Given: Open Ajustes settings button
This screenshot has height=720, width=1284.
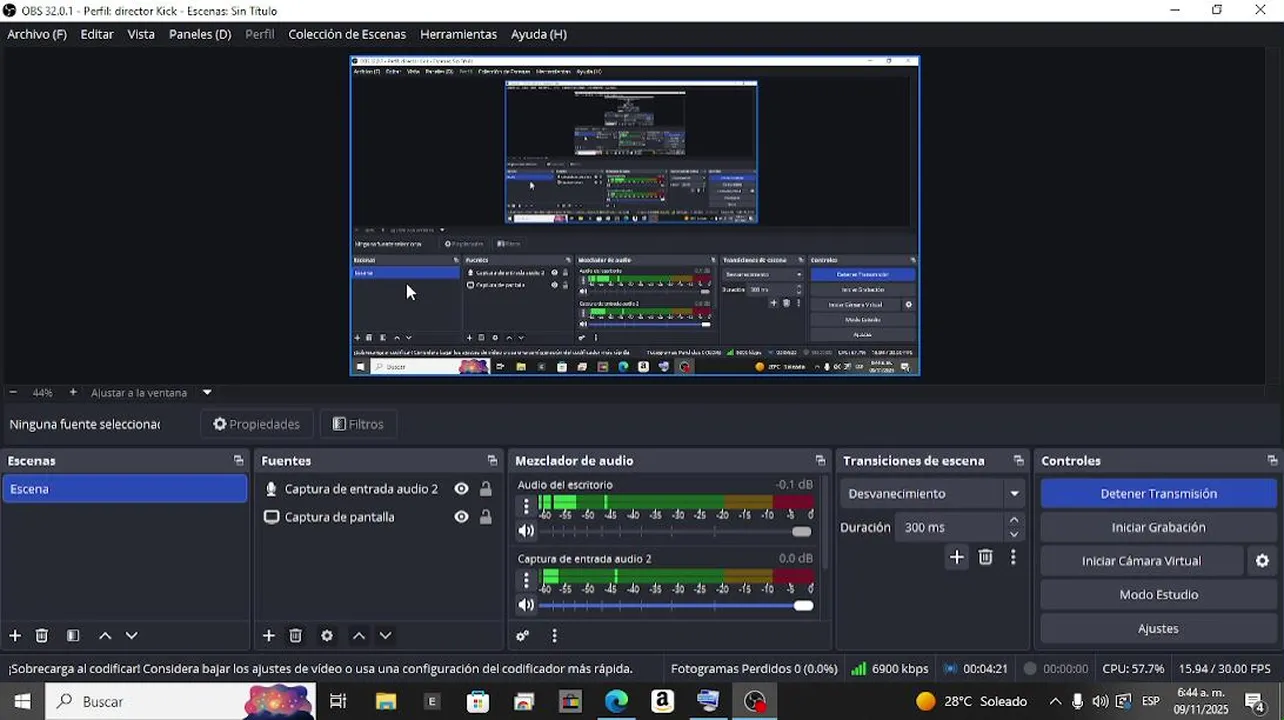Looking at the screenshot, I should tap(1158, 629).
